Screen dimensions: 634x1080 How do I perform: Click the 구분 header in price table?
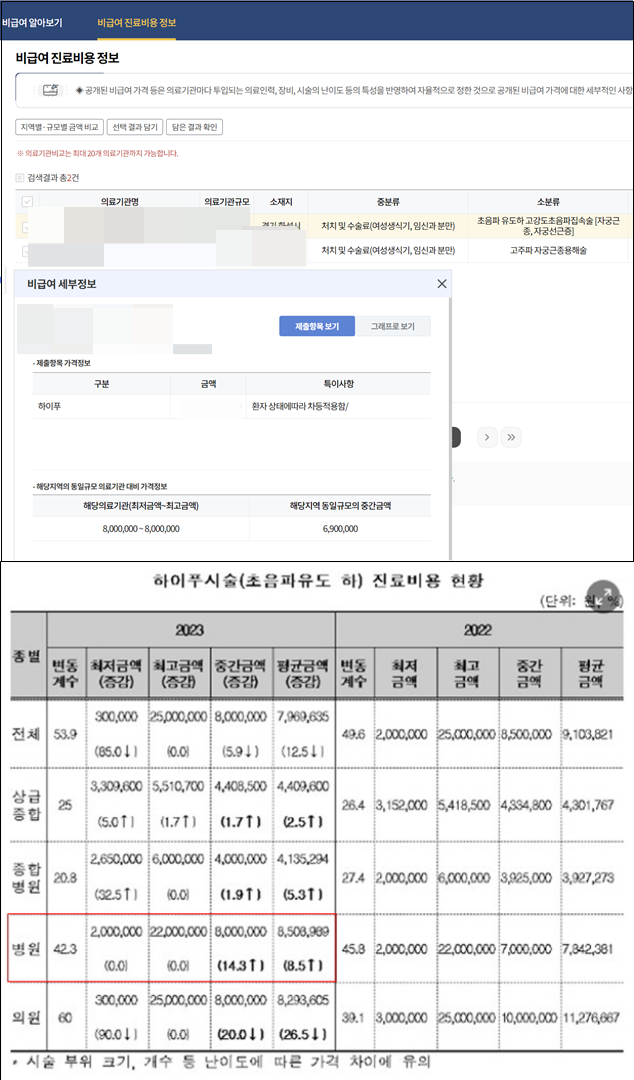coord(101,384)
